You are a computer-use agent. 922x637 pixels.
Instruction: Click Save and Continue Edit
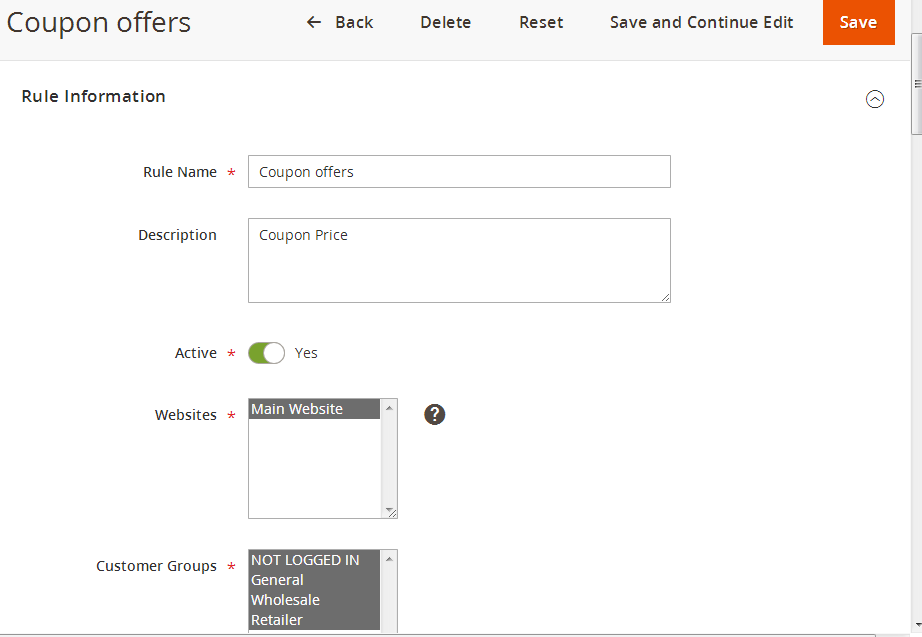(x=701, y=22)
